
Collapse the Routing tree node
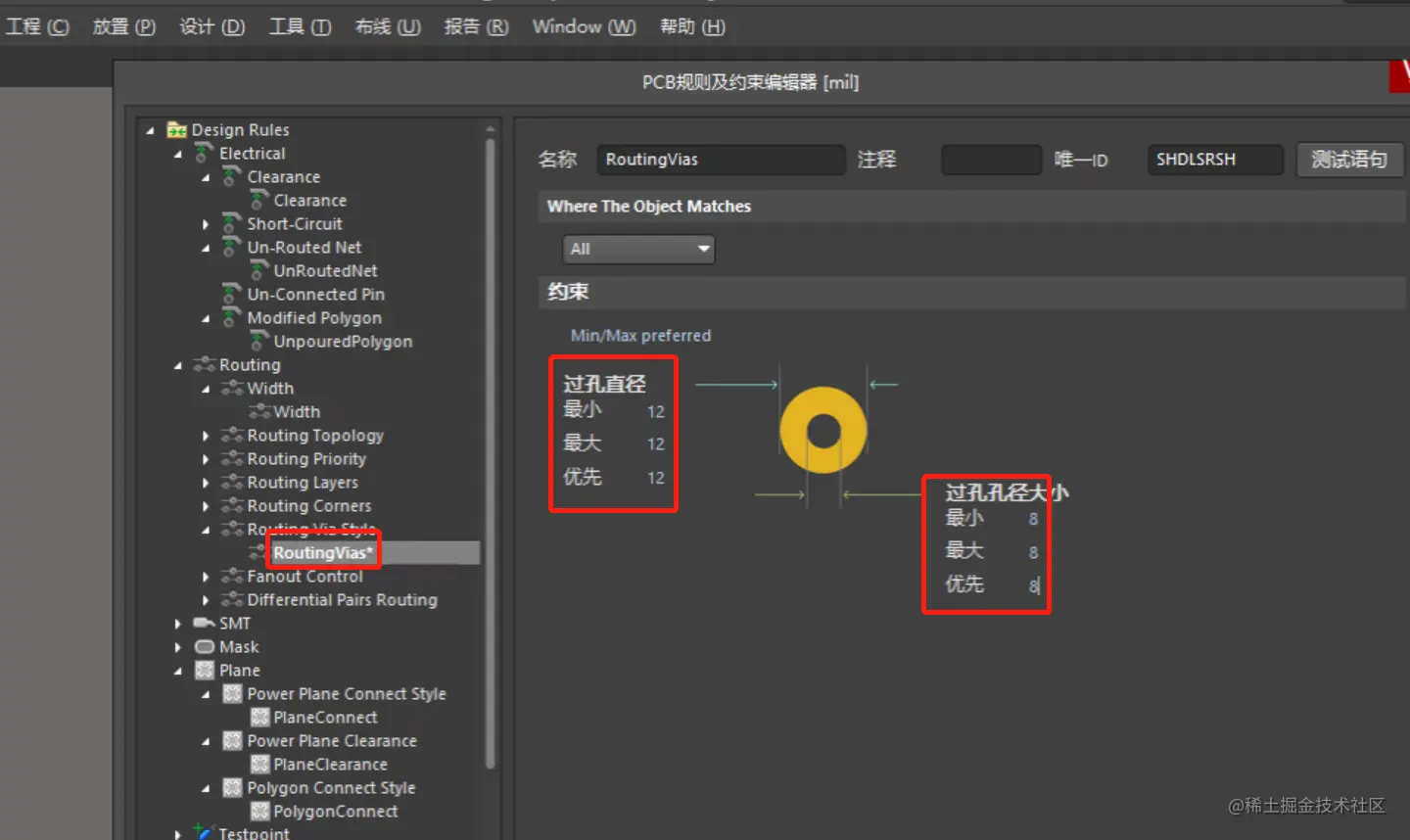pos(177,365)
